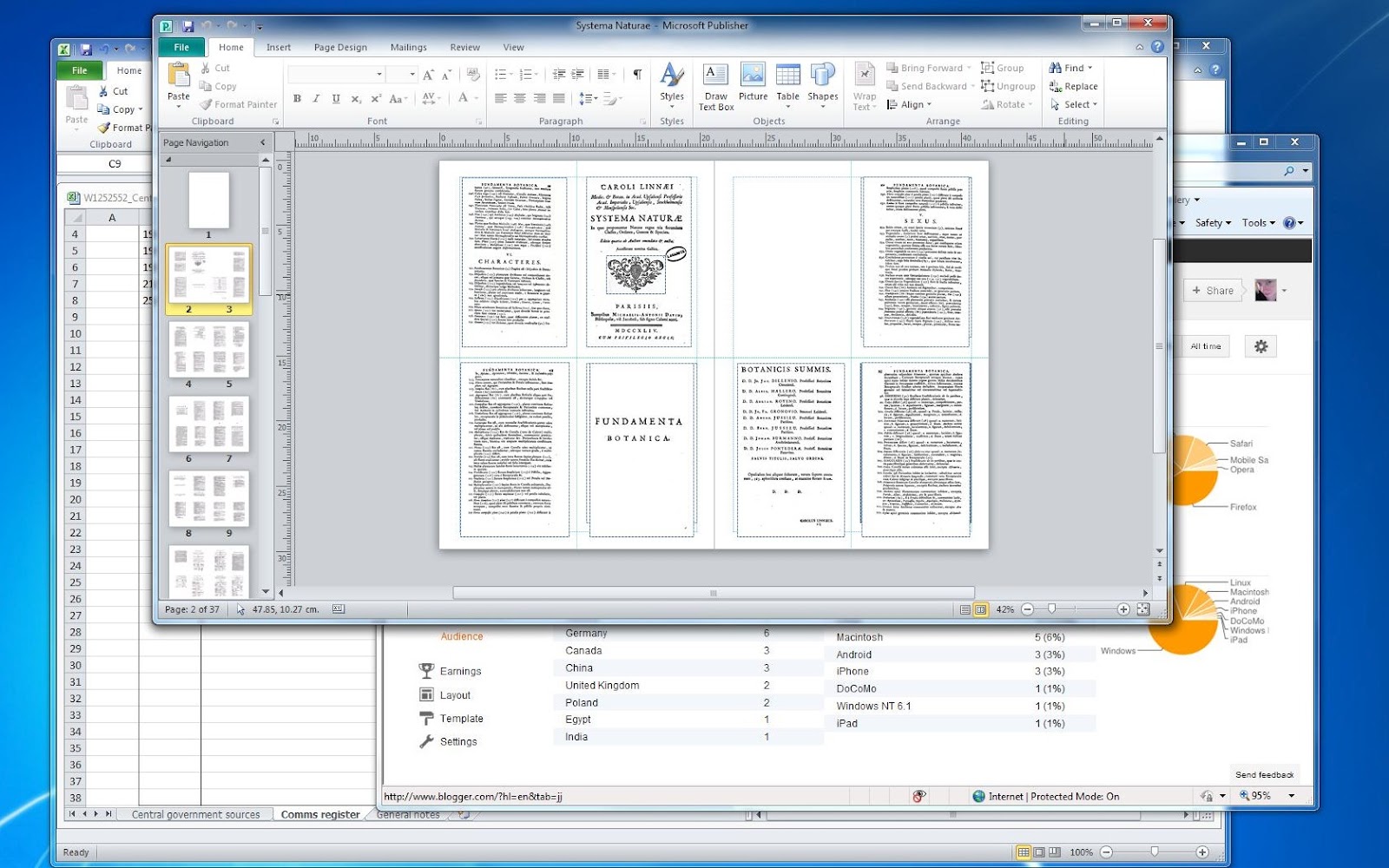
Task: Switch to the Mailings tab
Action: (408, 48)
